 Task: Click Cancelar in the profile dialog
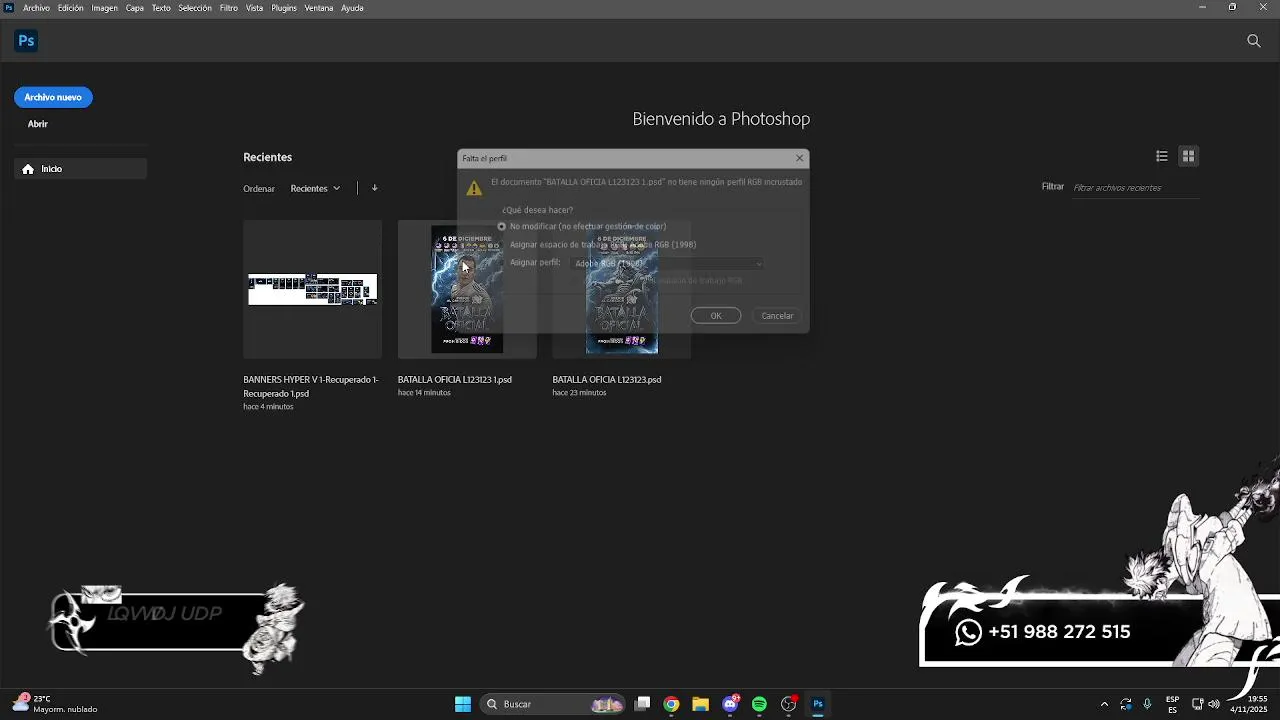pos(777,315)
